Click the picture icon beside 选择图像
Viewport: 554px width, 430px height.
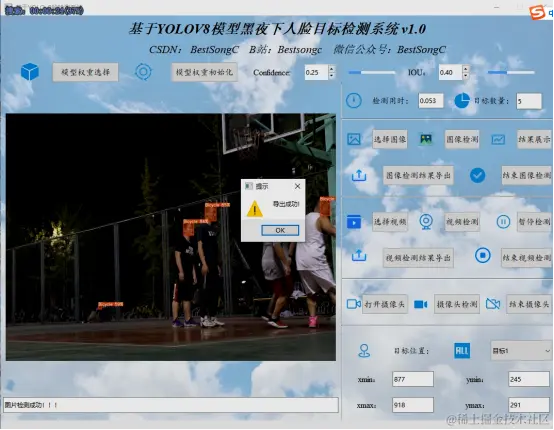(x=354, y=139)
